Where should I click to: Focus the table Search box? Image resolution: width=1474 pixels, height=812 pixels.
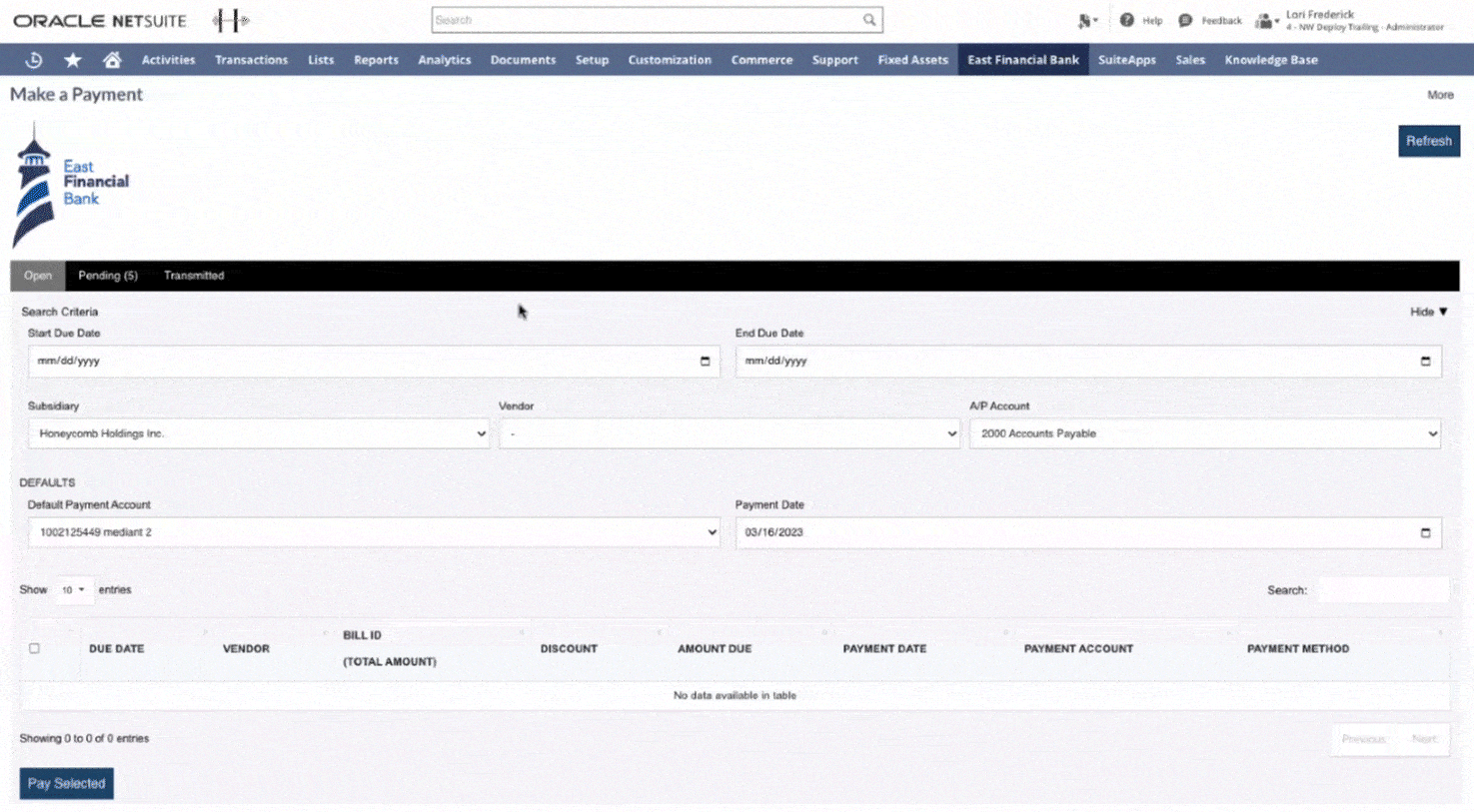tap(1383, 590)
